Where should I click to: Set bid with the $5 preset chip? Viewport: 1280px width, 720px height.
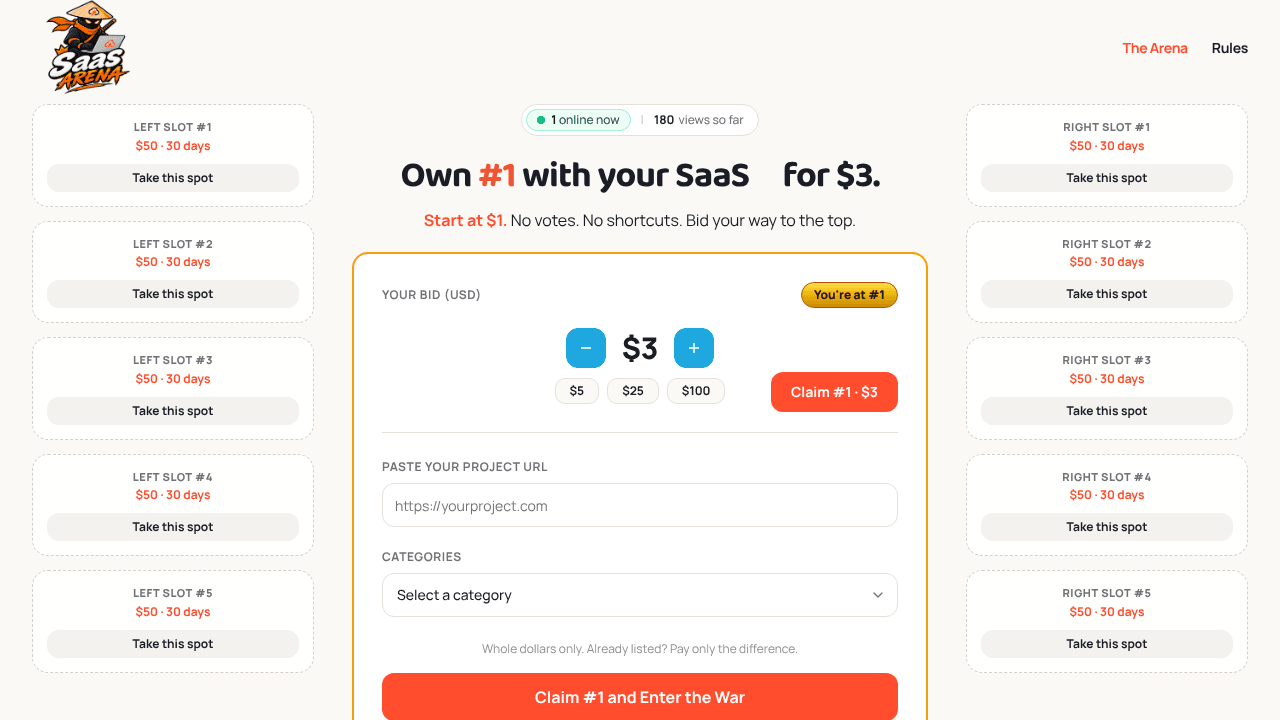coord(577,391)
